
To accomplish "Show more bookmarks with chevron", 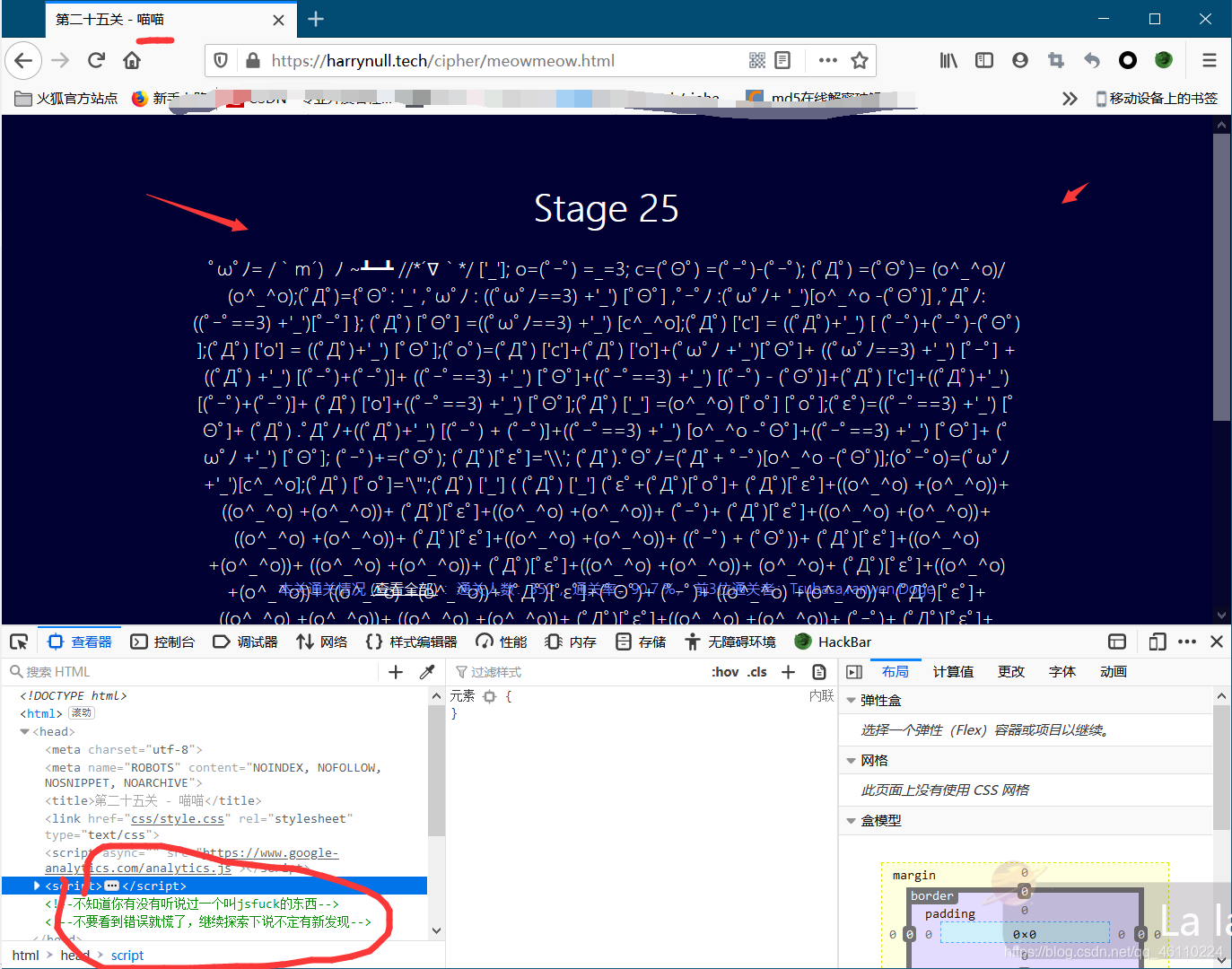I will click(1070, 98).
